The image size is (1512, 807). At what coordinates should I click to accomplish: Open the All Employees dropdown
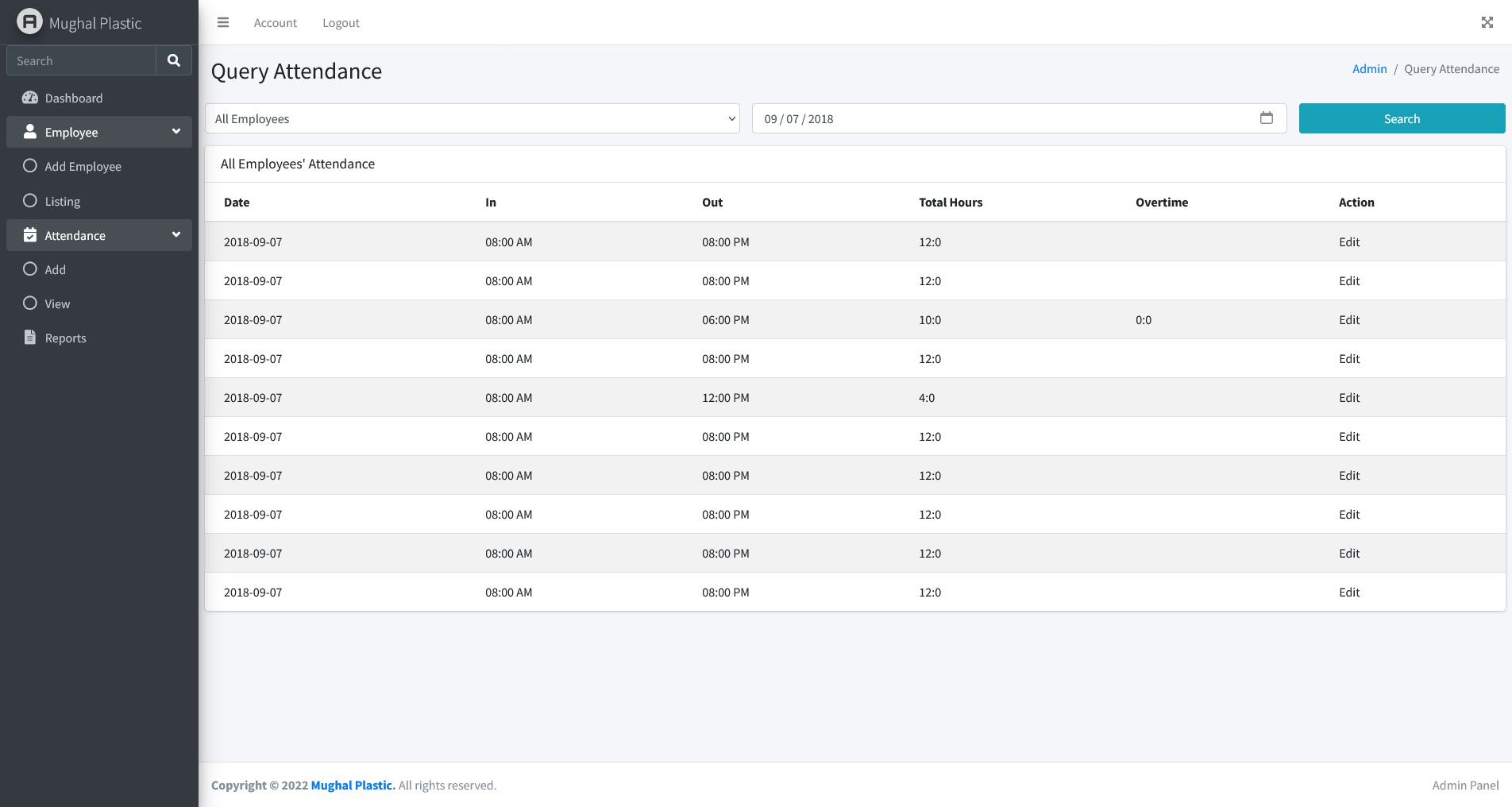click(x=472, y=118)
